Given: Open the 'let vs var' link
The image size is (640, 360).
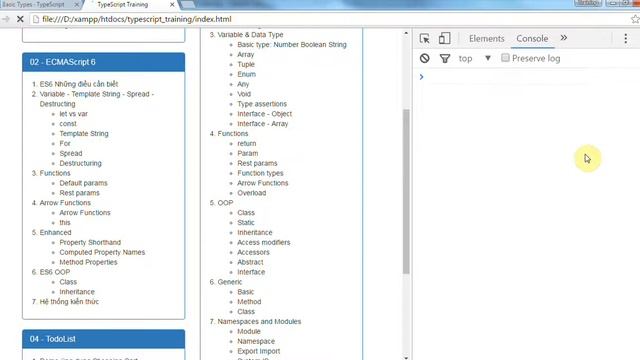Looking at the screenshot, I should click(x=73, y=114).
